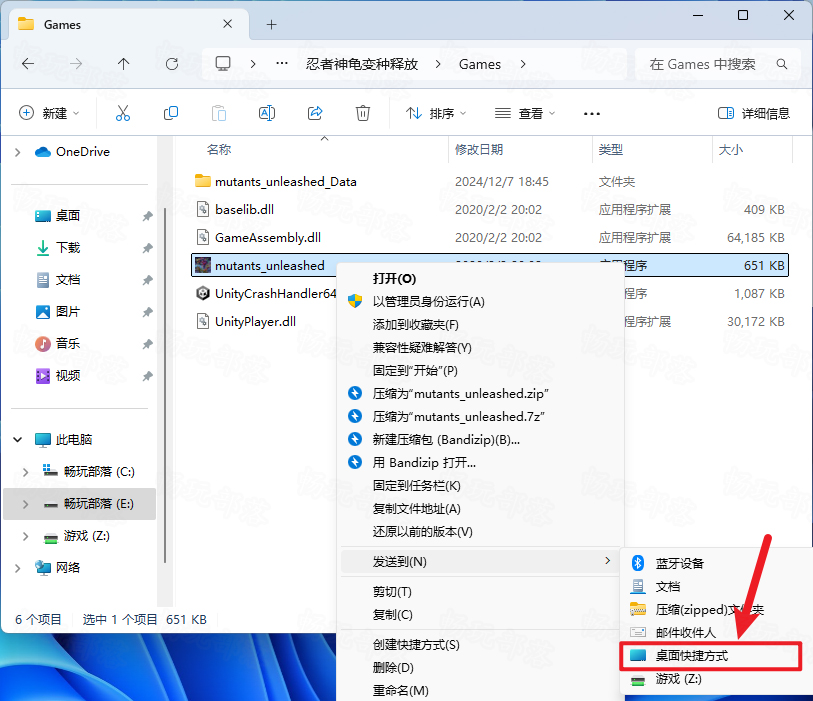Open the 新建 dropdown
The image size is (813, 701).
pos(49,113)
